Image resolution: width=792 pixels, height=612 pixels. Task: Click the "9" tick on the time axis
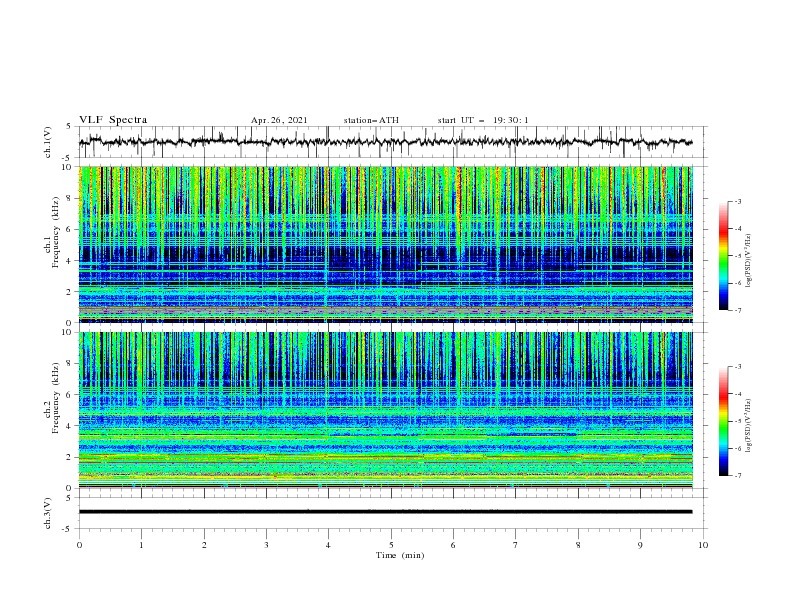coord(640,545)
